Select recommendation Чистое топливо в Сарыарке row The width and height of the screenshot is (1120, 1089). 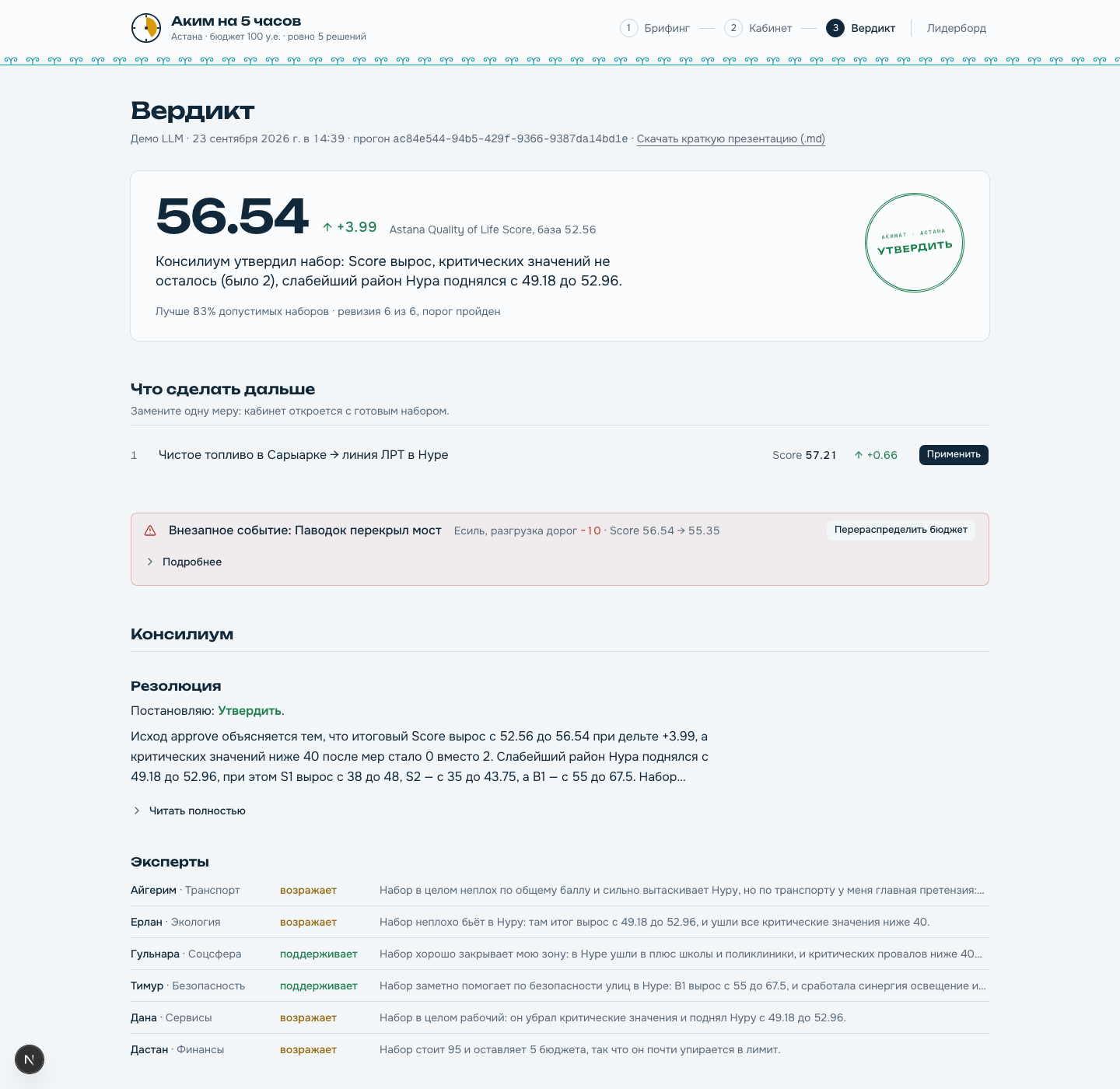[x=560, y=455]
